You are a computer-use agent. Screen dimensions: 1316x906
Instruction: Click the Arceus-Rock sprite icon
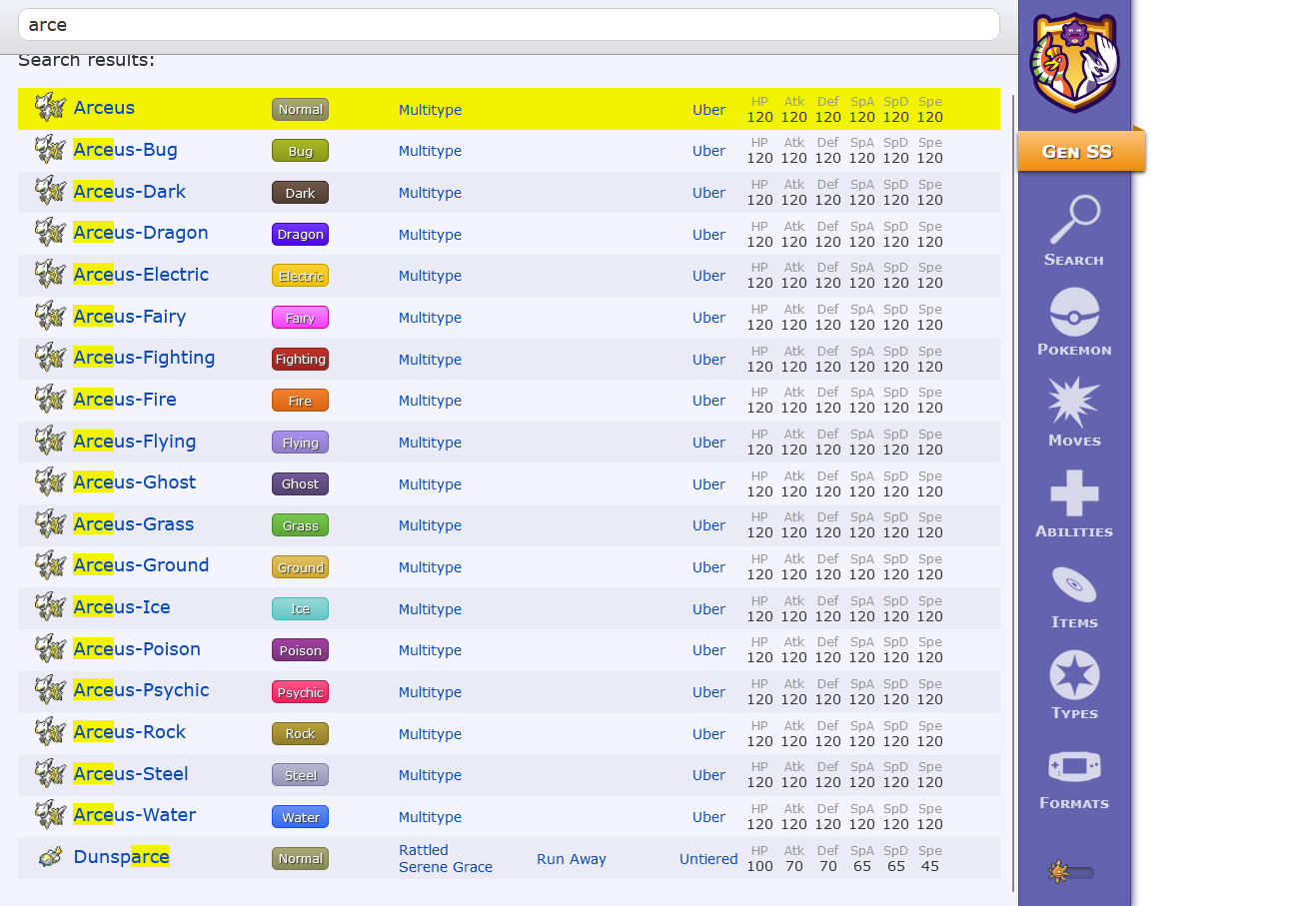pyautogui.click(x=50, y=731)
